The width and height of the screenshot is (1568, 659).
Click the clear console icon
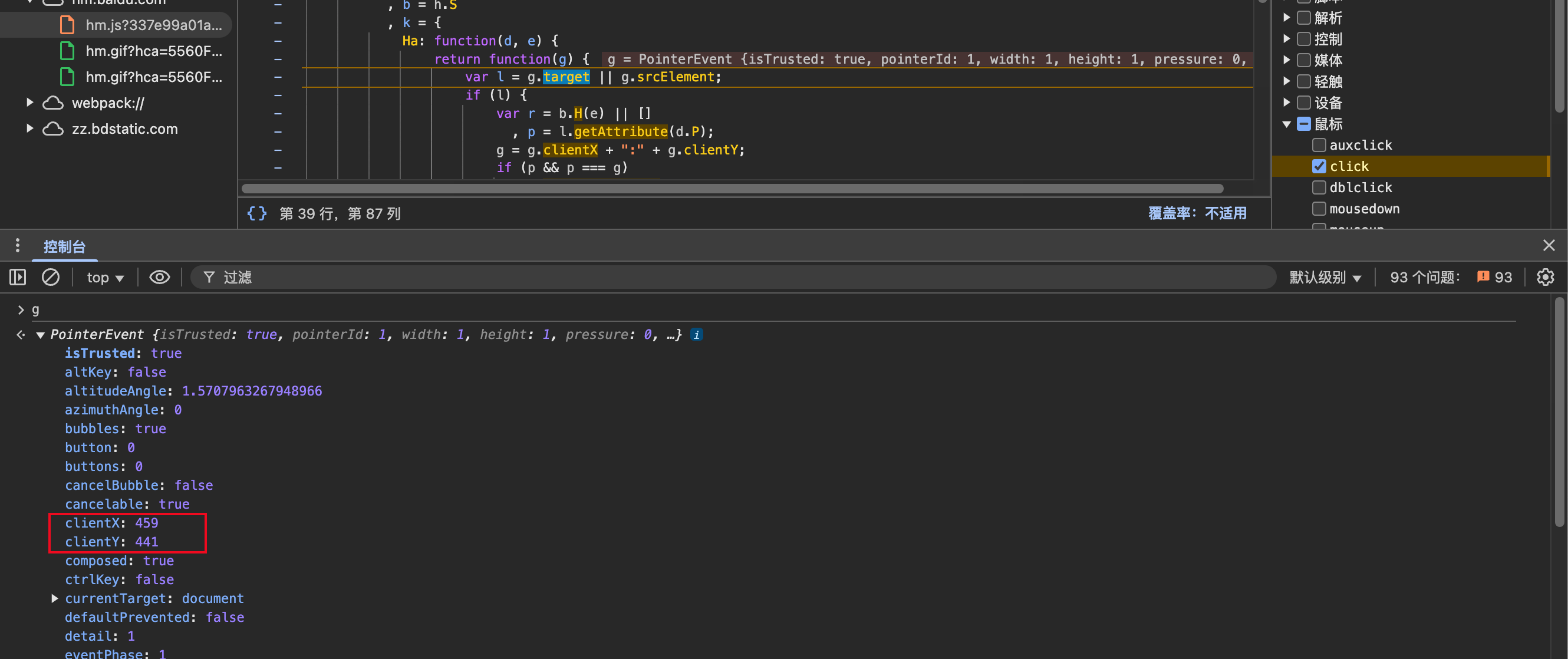point(51,278)
